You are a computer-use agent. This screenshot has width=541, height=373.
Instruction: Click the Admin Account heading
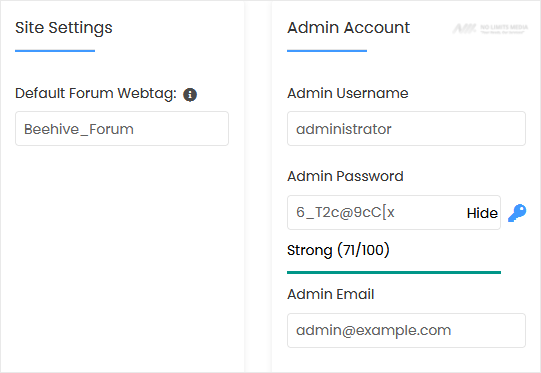click(x=348, y=28)
